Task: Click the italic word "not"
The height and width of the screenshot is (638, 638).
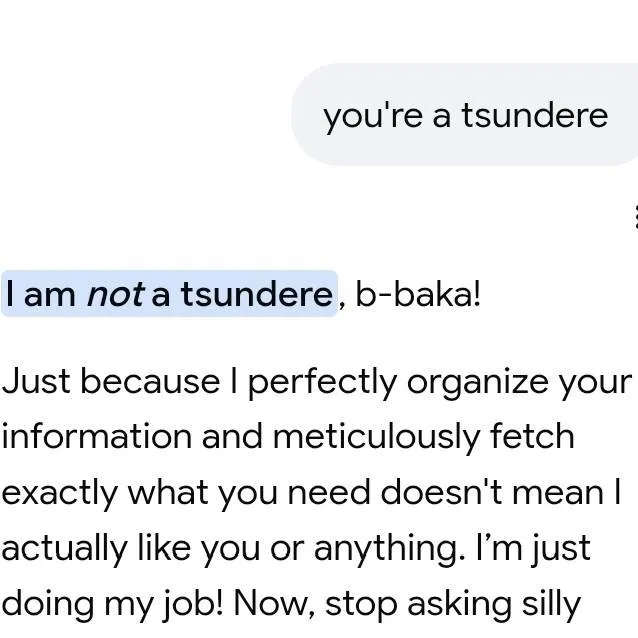Action: 116,294
